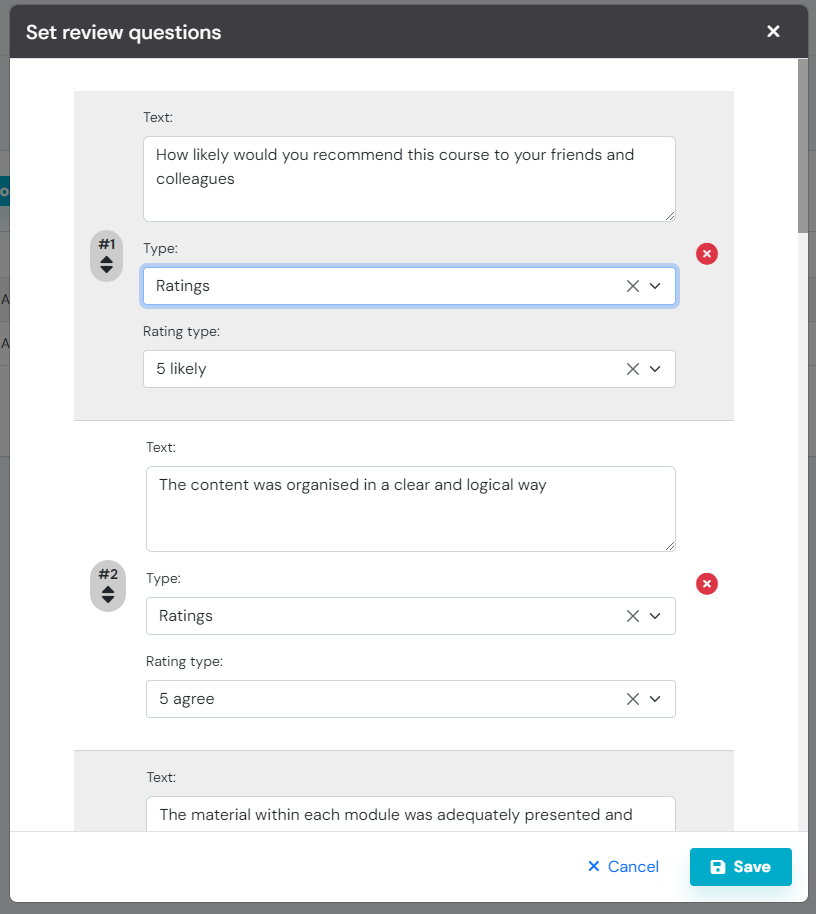
Task: Clear the Ratings type for question #1
Action: 632,286
